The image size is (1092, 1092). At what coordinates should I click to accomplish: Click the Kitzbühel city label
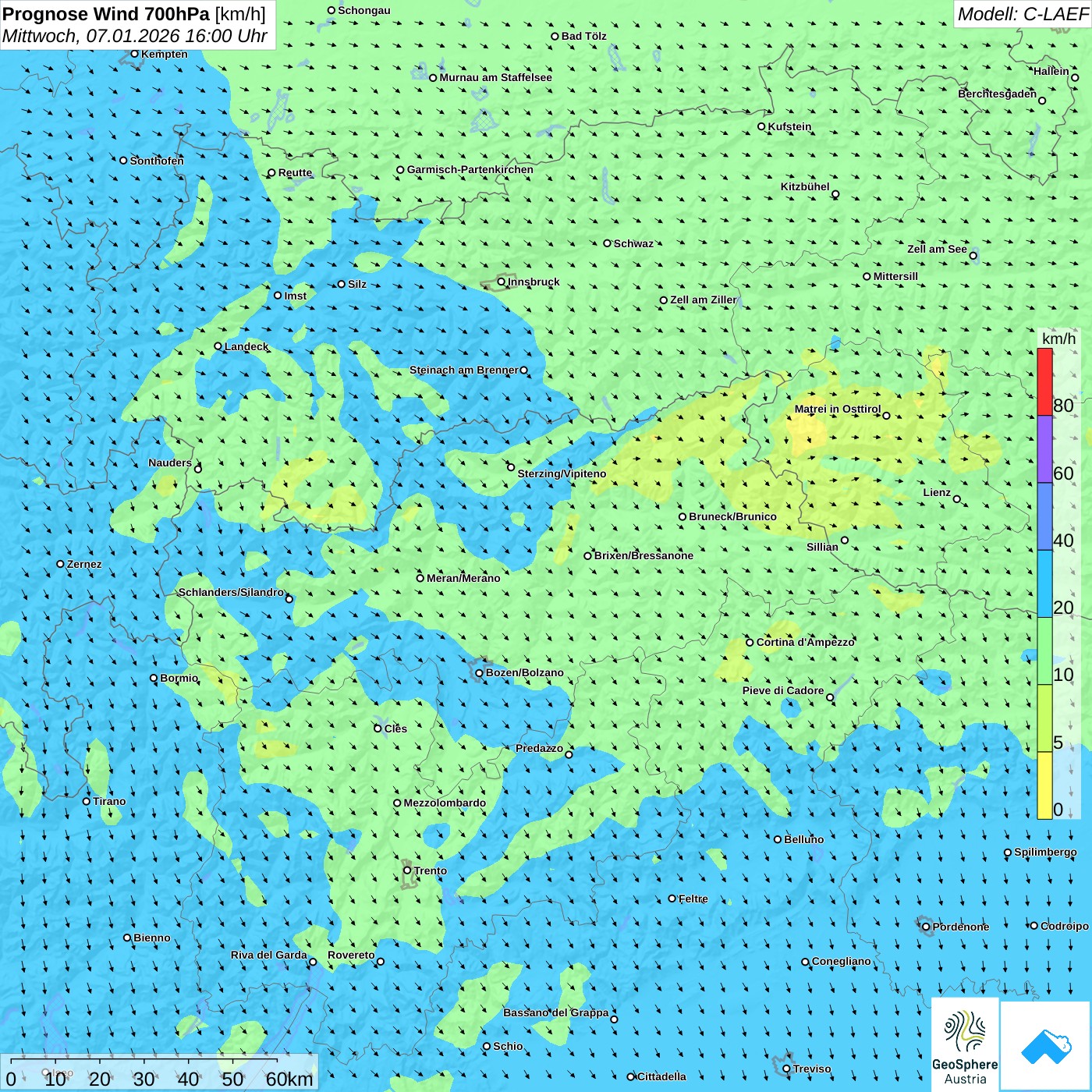(x=805, y=186)
